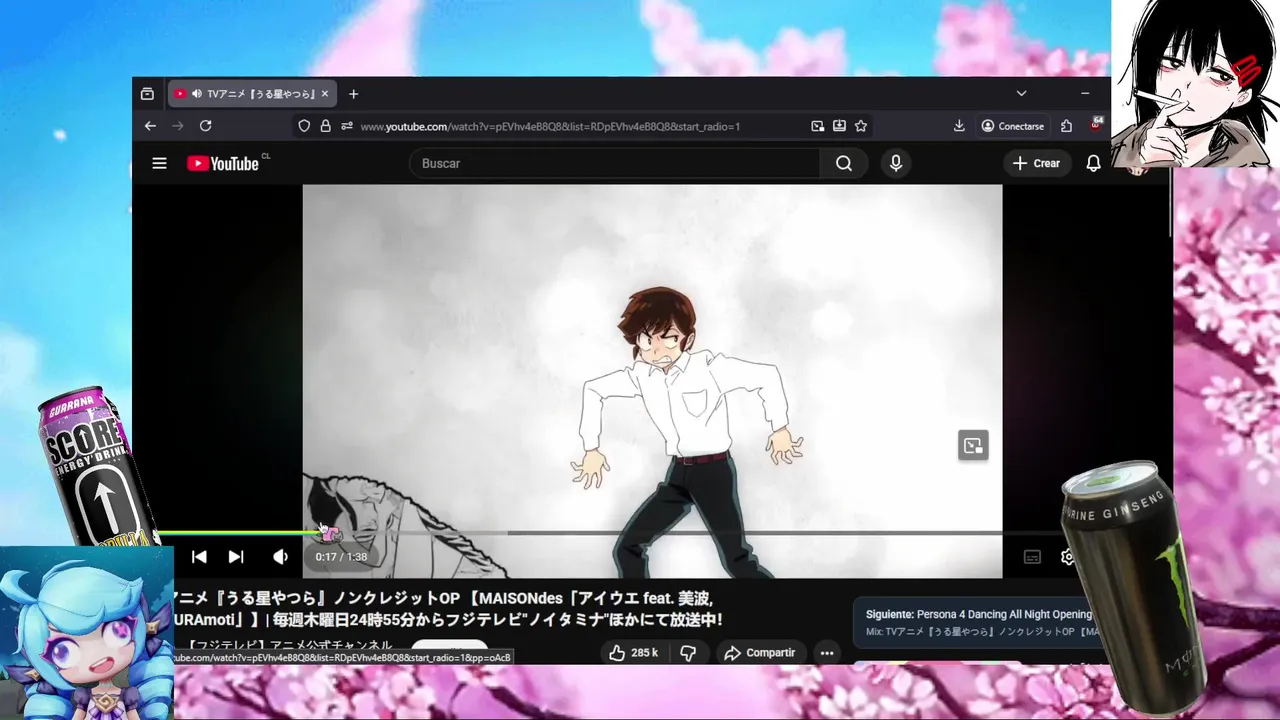Skip to the previous video

[x=199, y=557]
